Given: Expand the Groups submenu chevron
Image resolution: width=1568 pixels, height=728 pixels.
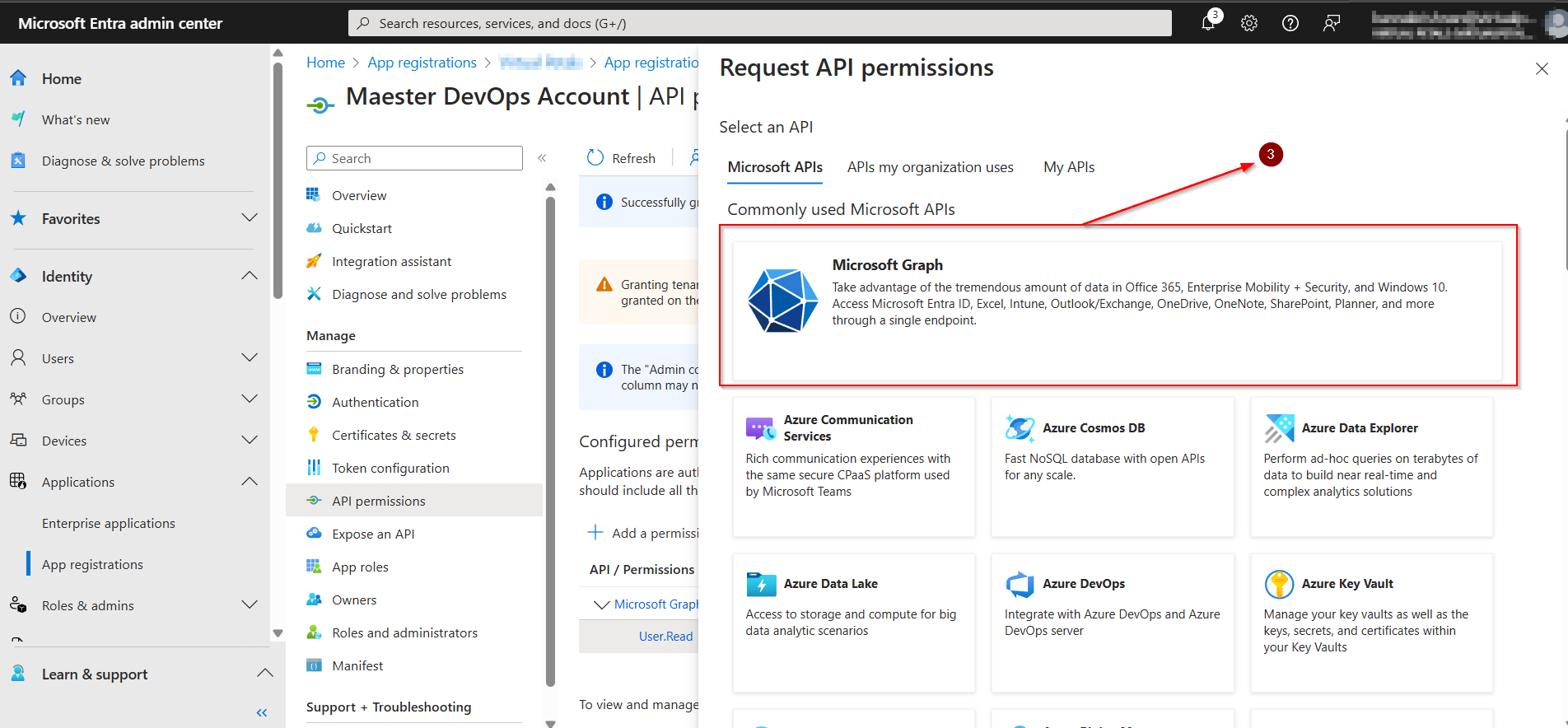Looking at the screenshot, I should tap(250, 399).
